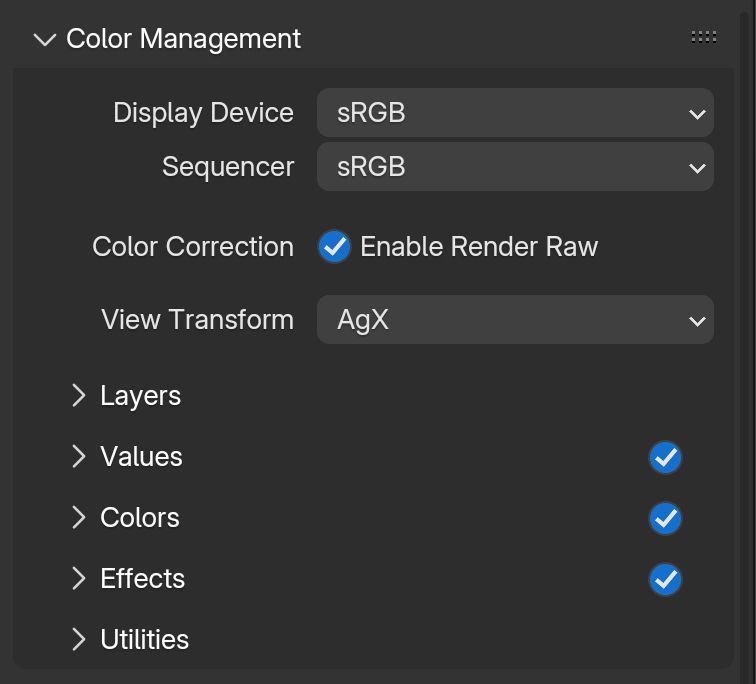Click the Layers subpanel label
The height and width of the screenshot is (684, 756).
point(141,396)
